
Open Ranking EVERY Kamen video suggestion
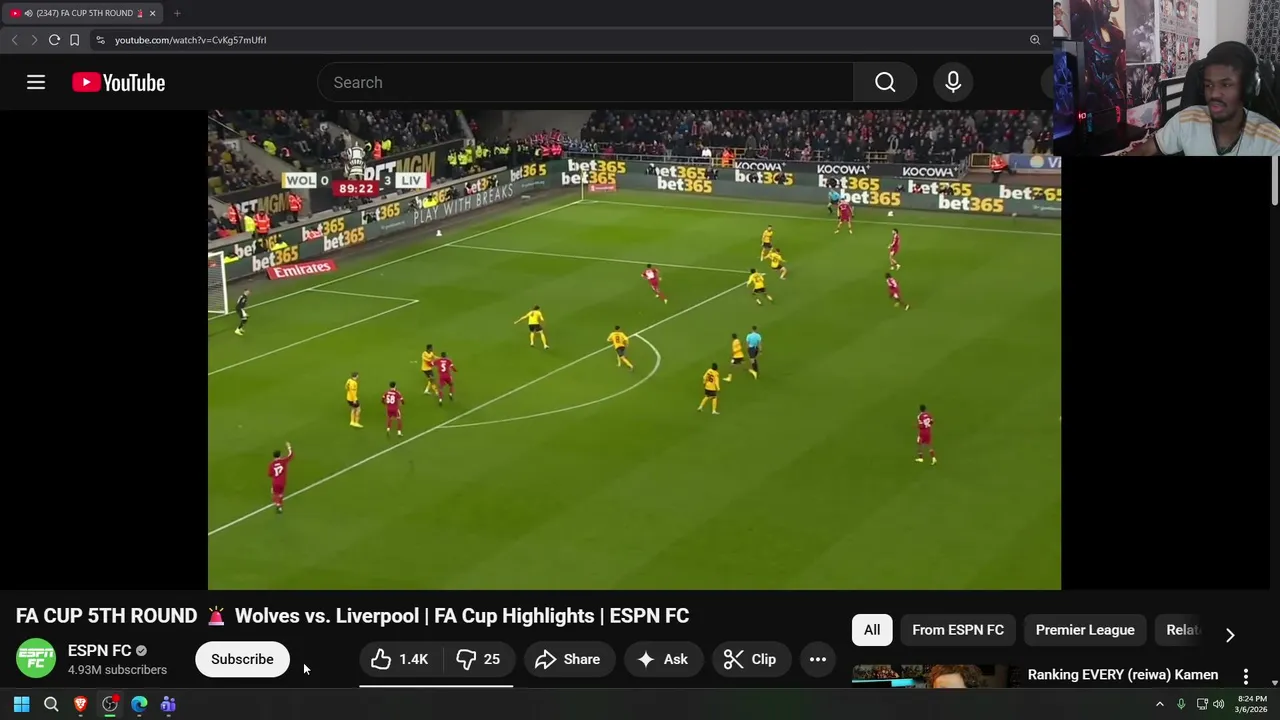pos(1123,675)
